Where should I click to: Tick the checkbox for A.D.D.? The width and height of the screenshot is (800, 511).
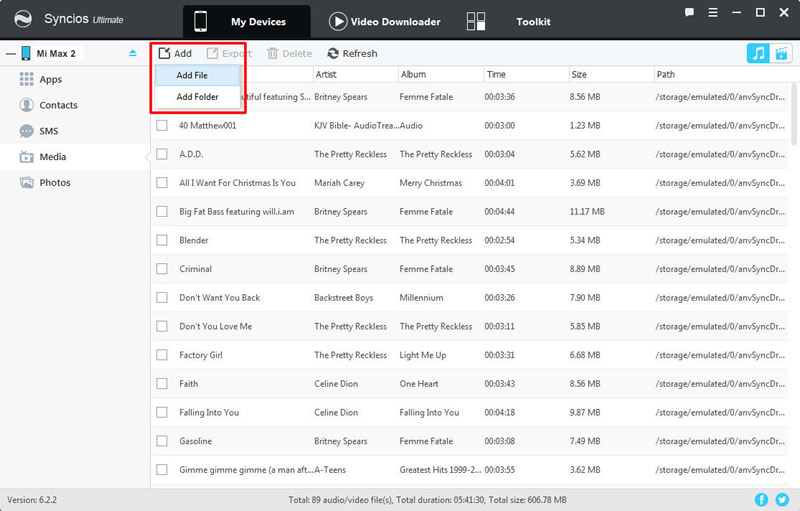(162, 154)
